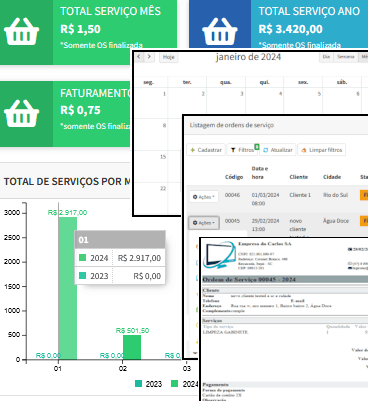Select day 4 in January calendar
Viewport: 368px width, 401px height.
[x=280, y=94]
